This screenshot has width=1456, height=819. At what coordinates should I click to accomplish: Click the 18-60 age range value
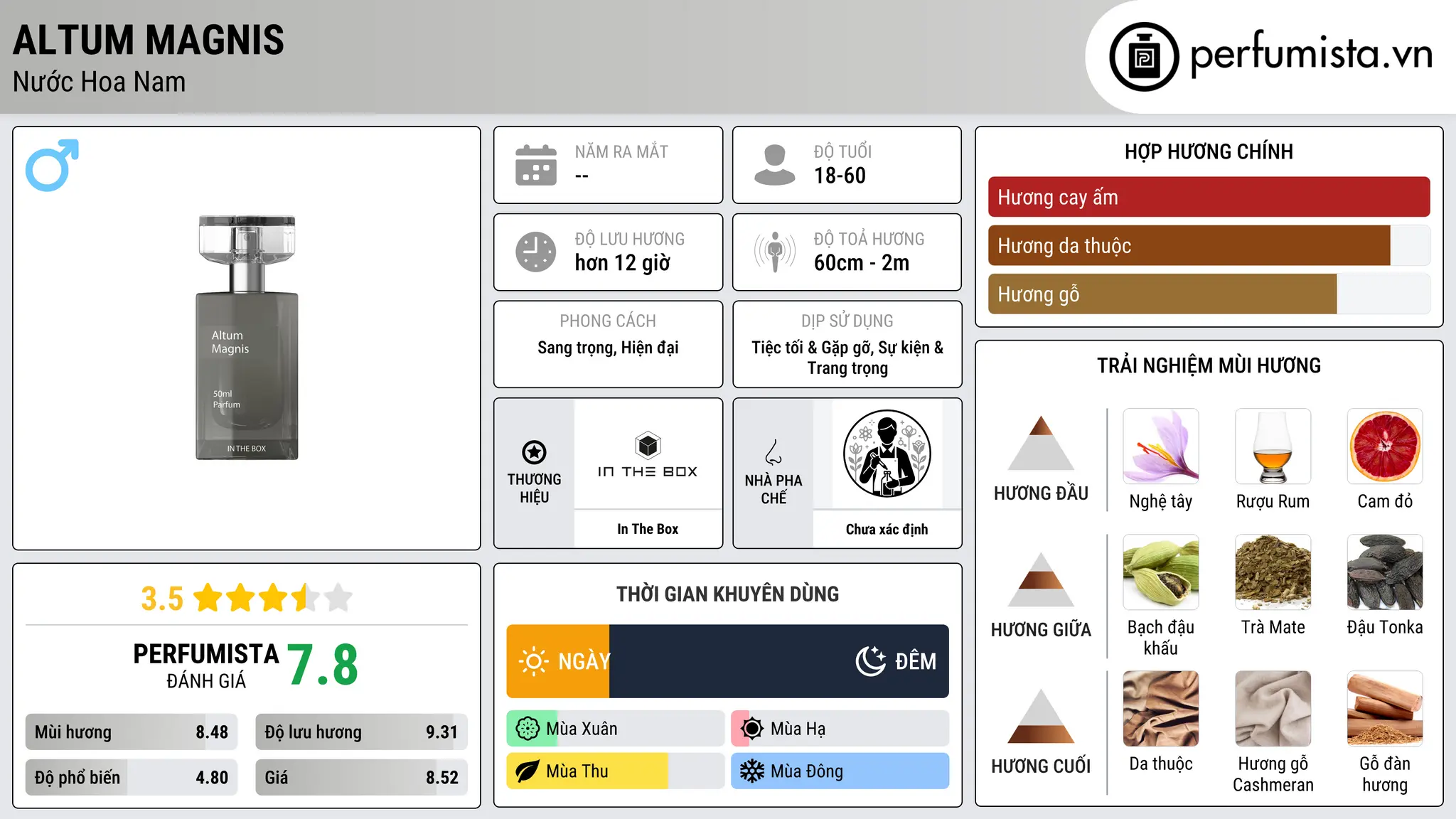pyautogui.click(x=840, y=176)
